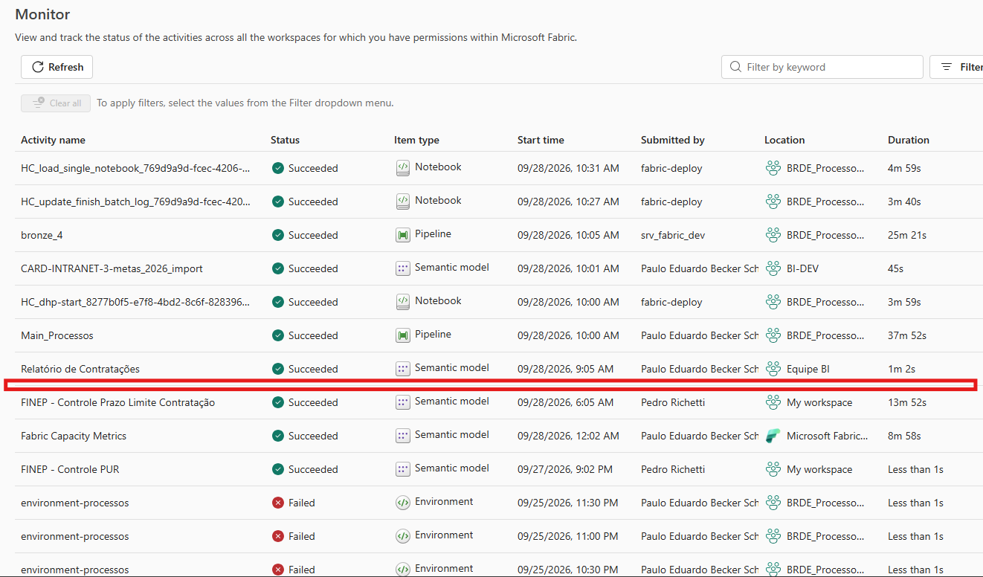The width and height of the screenshot is (983, 577).
Task: Click the Semantic model icon for Fabric Capacity Metrics
Action: click(403, 435)
